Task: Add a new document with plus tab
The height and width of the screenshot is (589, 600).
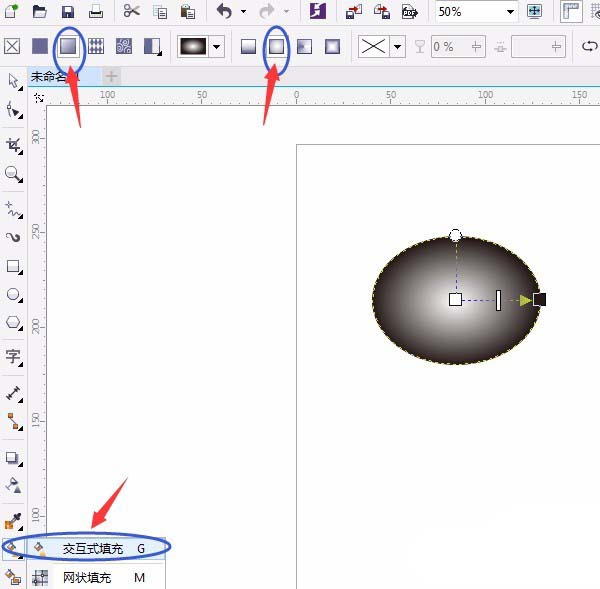Action: click(x=112, y=77)
